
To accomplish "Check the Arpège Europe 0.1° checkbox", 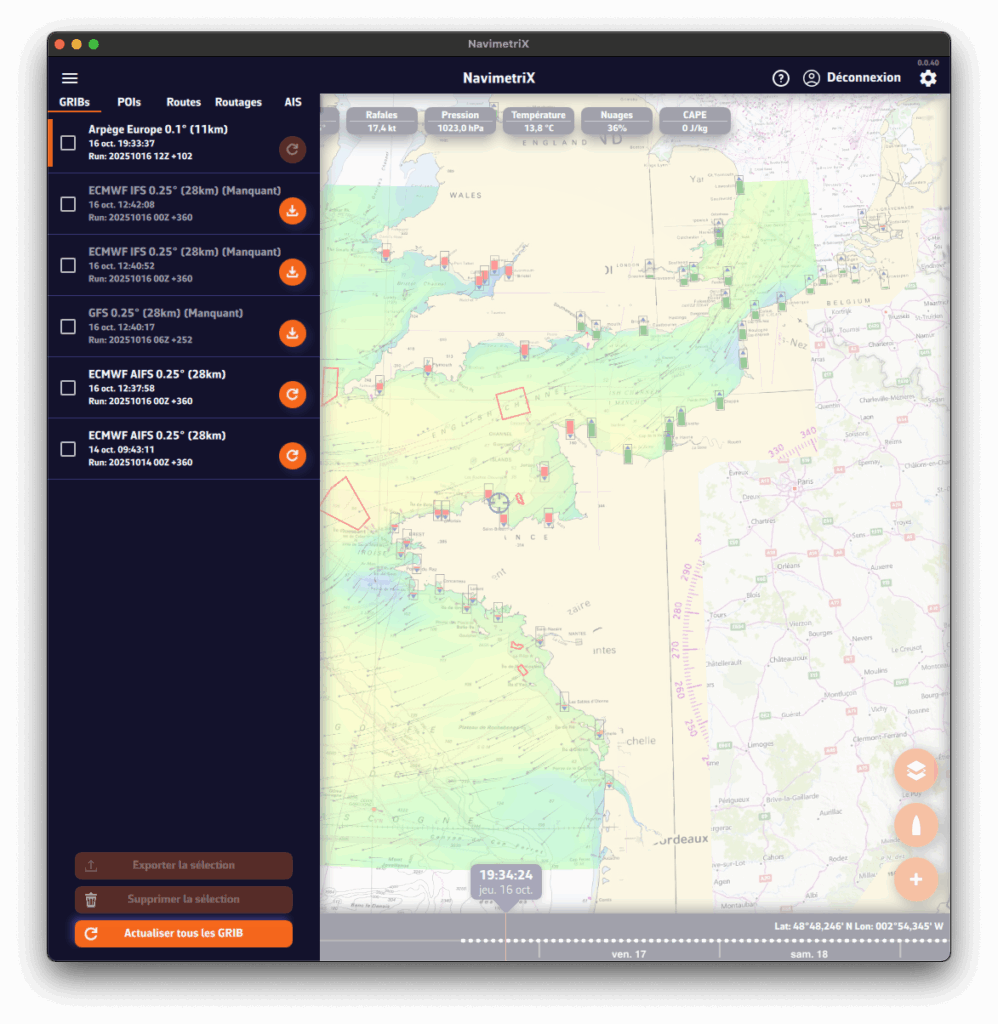I will coord(68,143).
